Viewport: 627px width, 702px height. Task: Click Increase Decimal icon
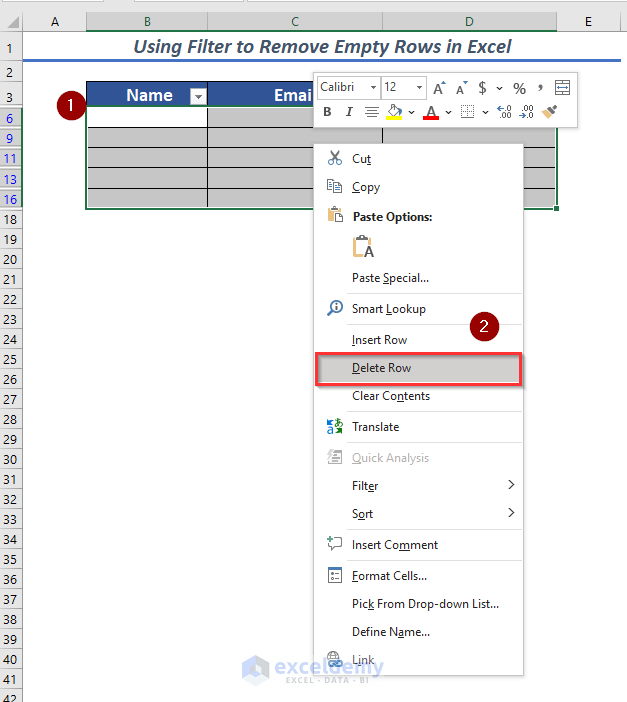click(x=504, y=111)
